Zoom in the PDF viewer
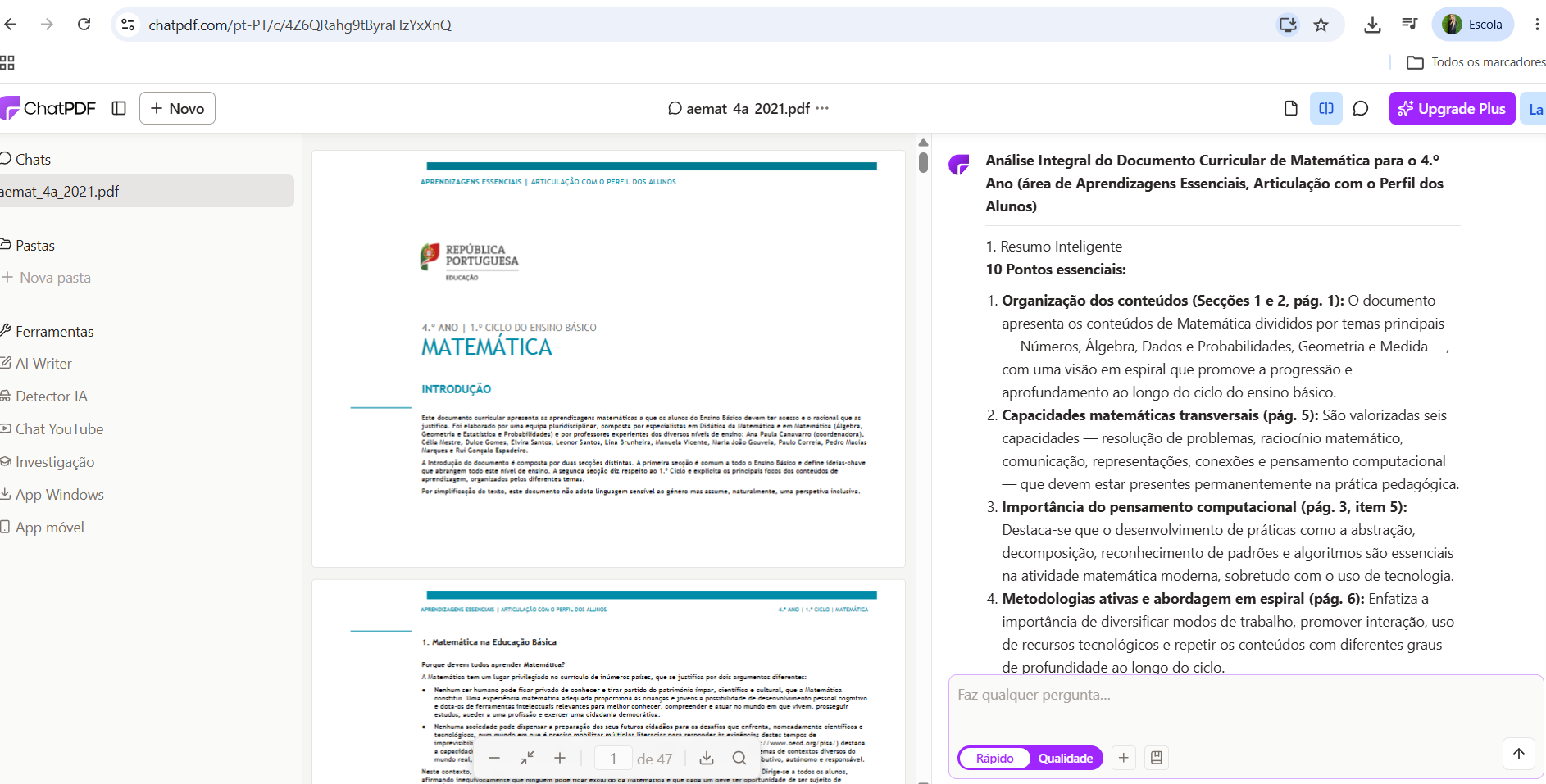The width and height of the screenshot is (1546, 784). click(x=560, y=759)
